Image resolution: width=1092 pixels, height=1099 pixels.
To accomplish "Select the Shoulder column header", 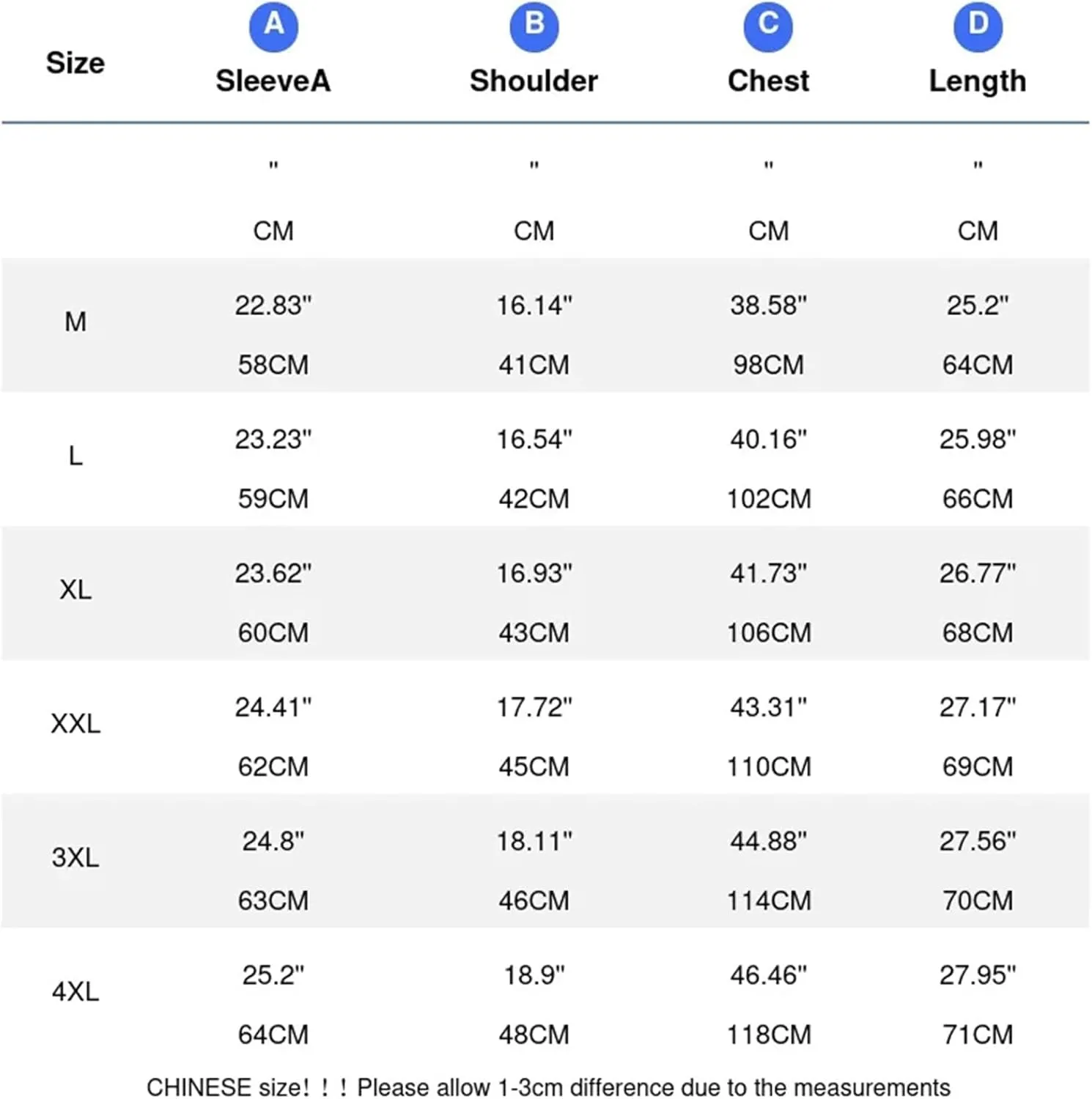I will [534, 81].
